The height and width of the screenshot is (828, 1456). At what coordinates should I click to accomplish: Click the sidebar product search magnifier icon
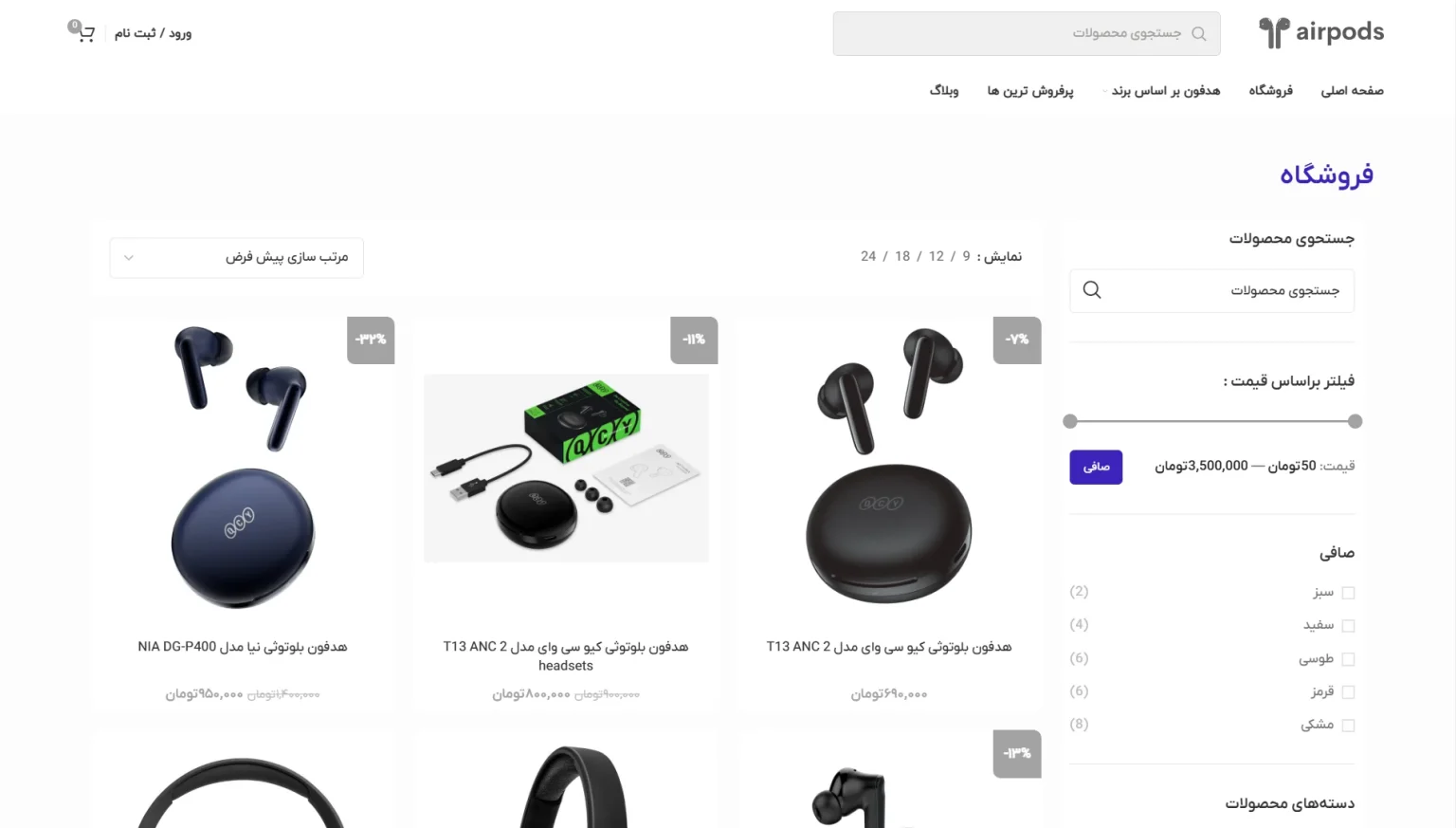point(1092,290)
